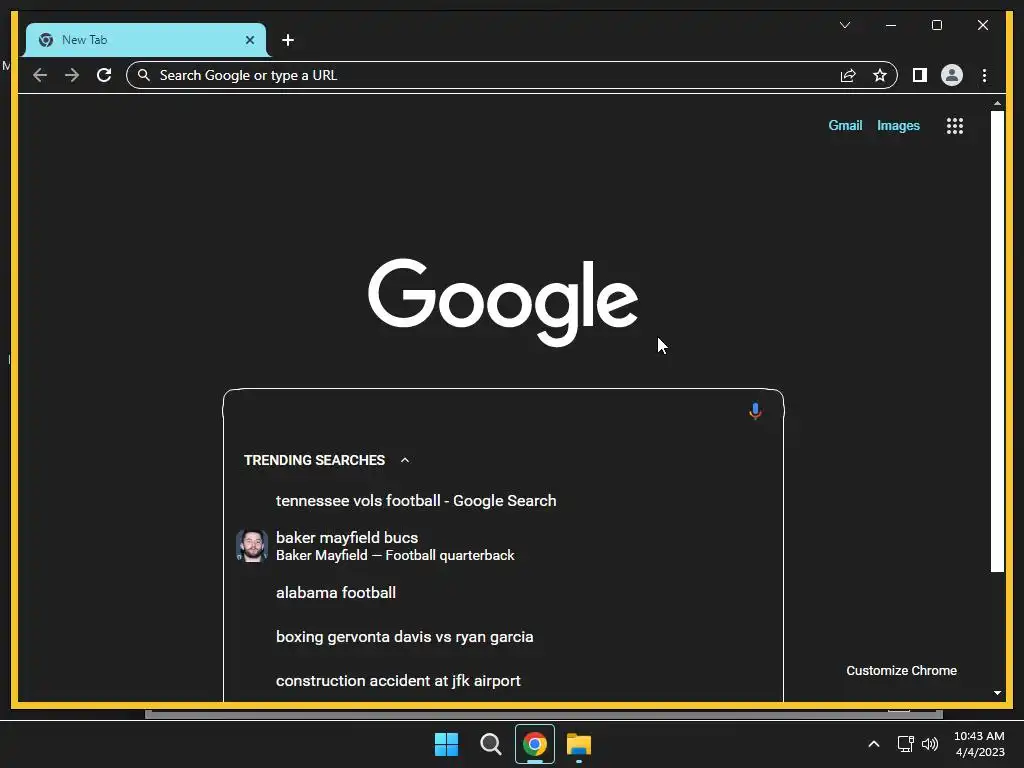
Task: Click scrollbar down arrow
Action: tap(997, 693)
